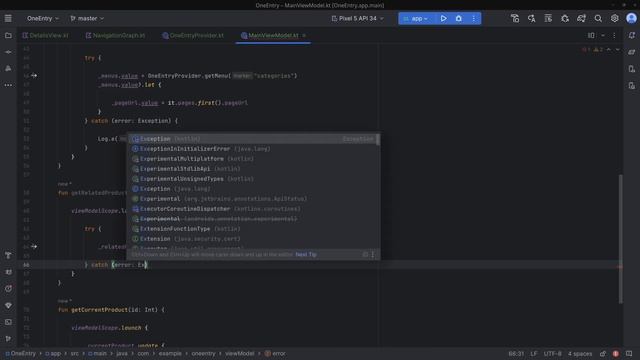Open the Commit tool window

(8, 52)
